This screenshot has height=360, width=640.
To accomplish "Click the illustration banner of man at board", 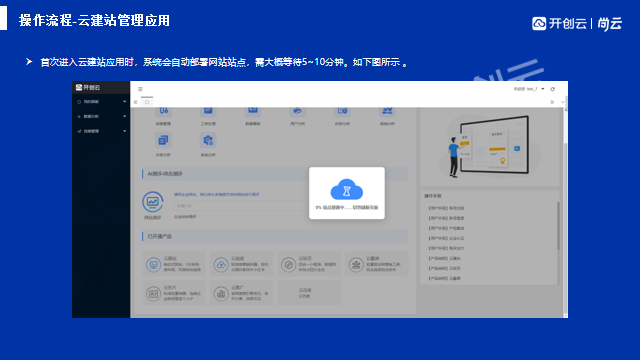I will pyautogui.click(x=489, y=147).
